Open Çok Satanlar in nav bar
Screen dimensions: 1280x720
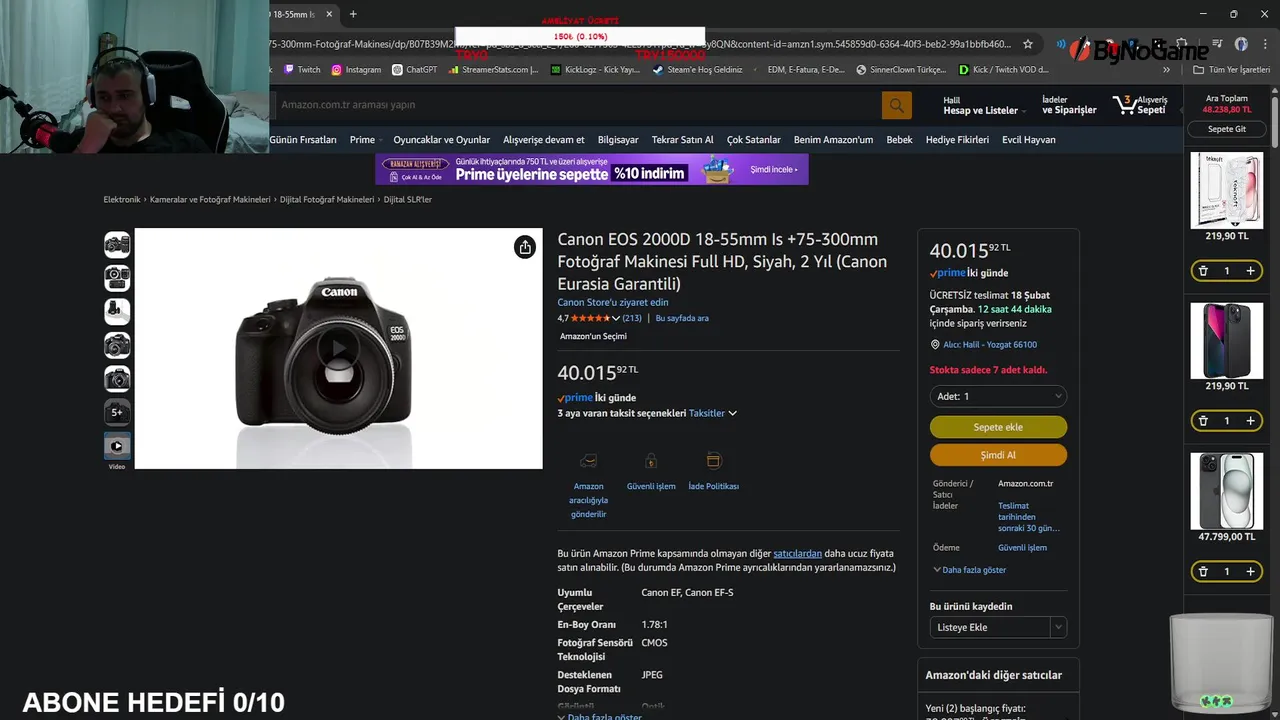[754, 140]
